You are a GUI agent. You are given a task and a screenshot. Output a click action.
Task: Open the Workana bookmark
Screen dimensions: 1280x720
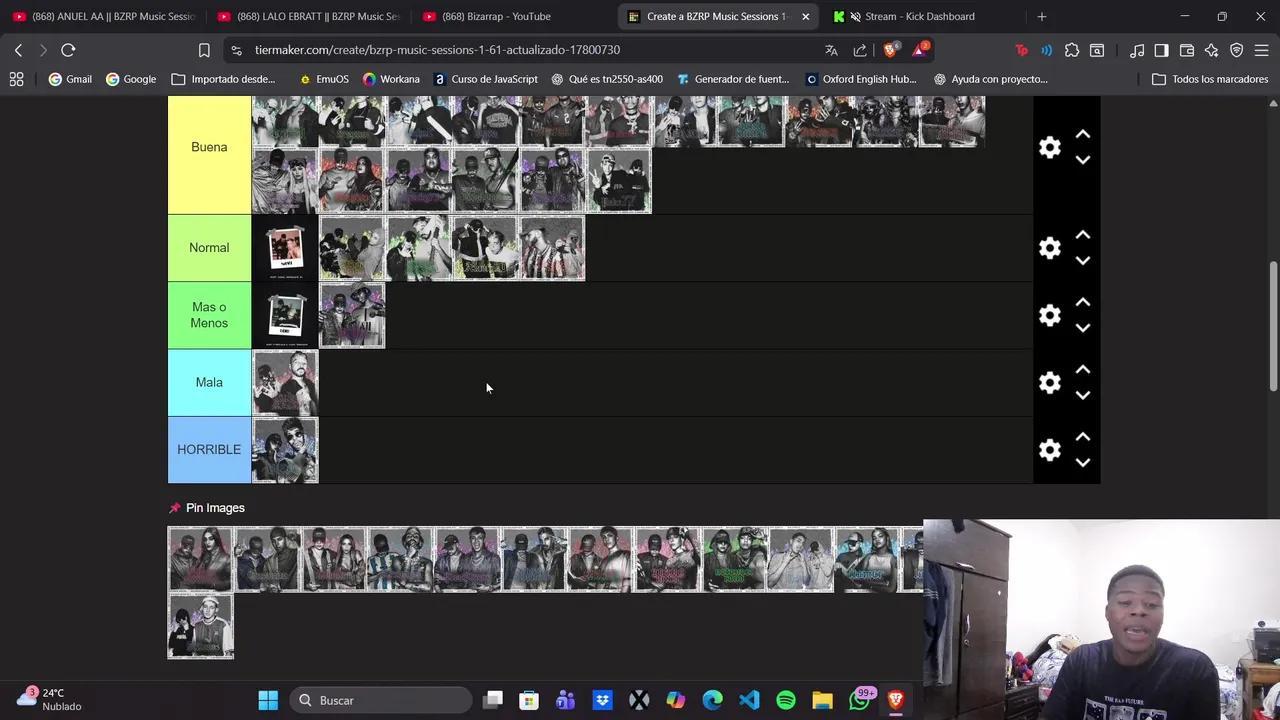click(391, 79)
